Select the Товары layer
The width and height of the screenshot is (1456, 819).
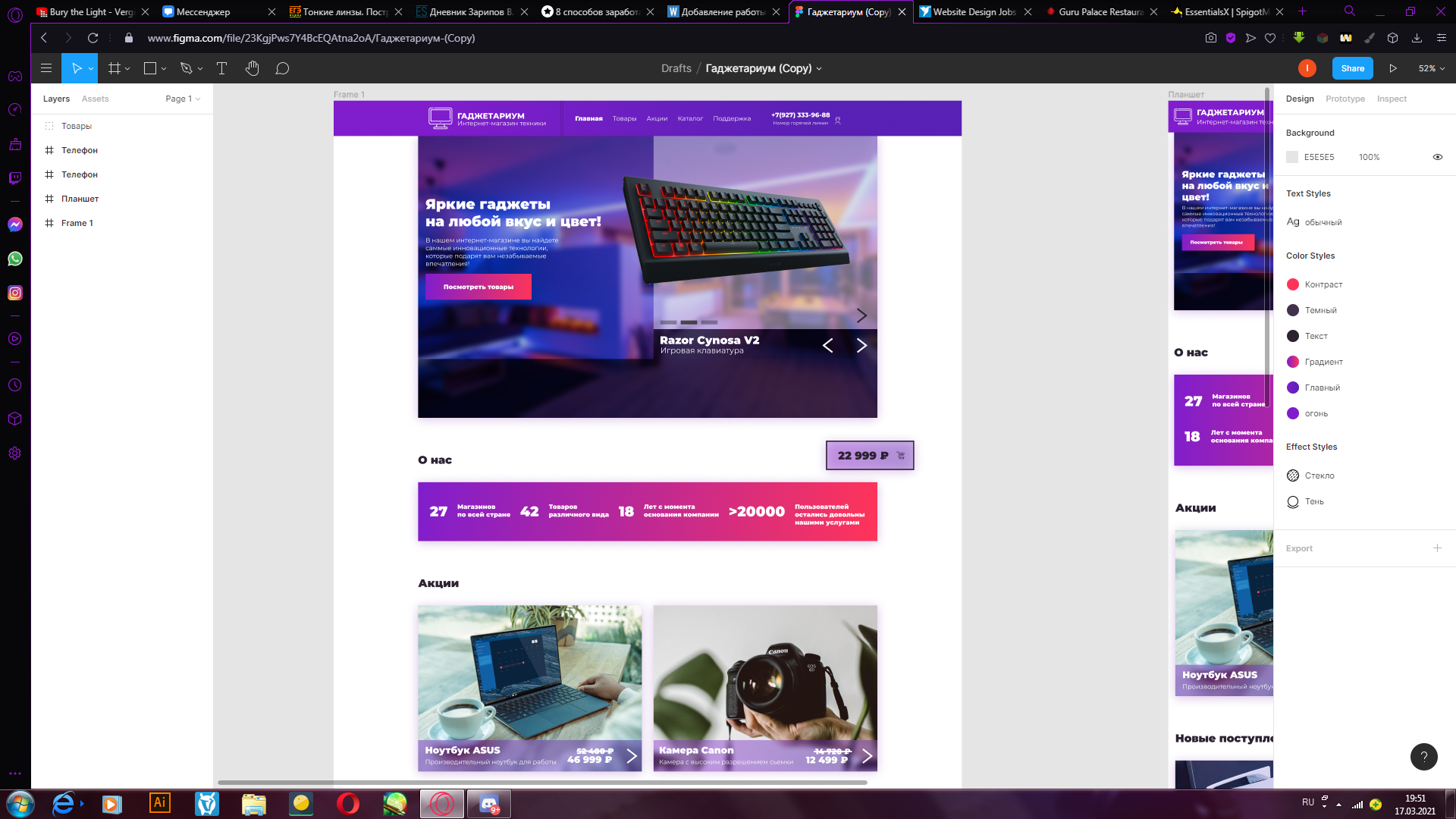[x=122, y=126]
